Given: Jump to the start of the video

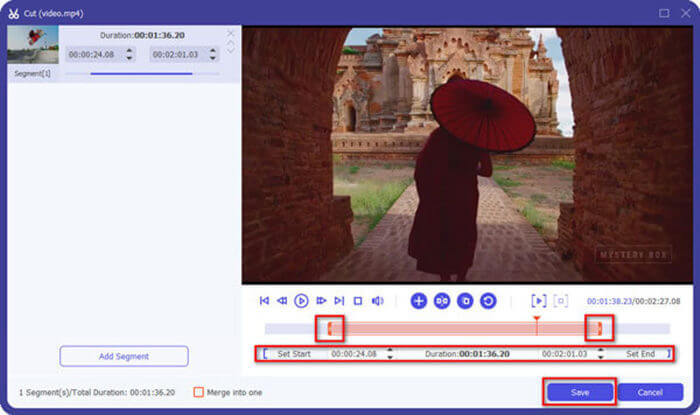Looking at the screenshot, I should [x=264, y=300].
